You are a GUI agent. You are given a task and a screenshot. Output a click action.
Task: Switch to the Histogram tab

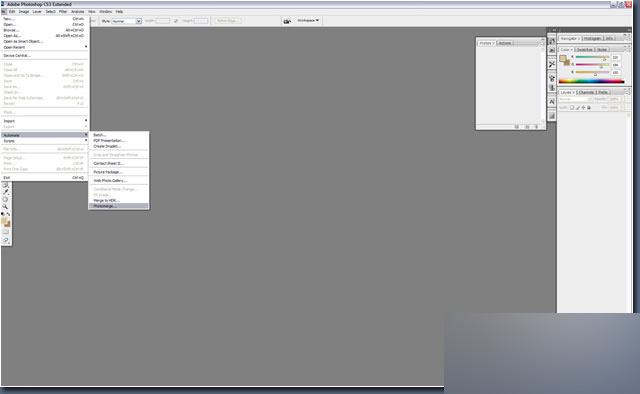point(592,38)
